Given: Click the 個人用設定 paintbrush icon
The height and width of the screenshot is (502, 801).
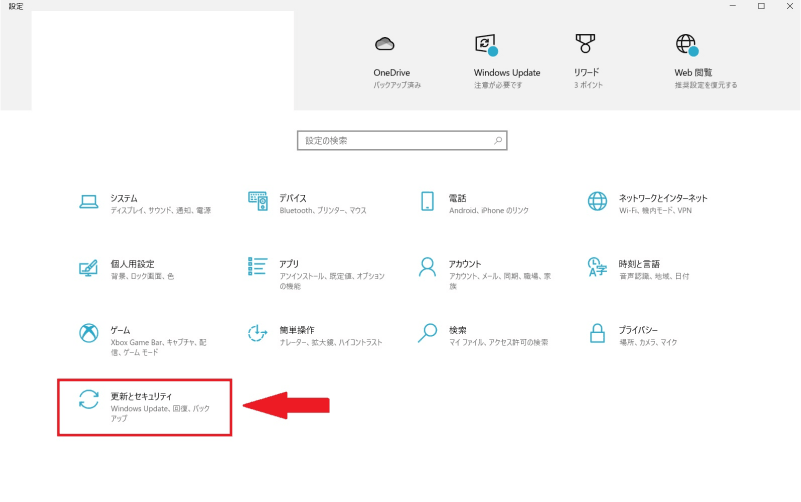Looking at the screenshot, I should pyautogui.click(x=88, y=268).
